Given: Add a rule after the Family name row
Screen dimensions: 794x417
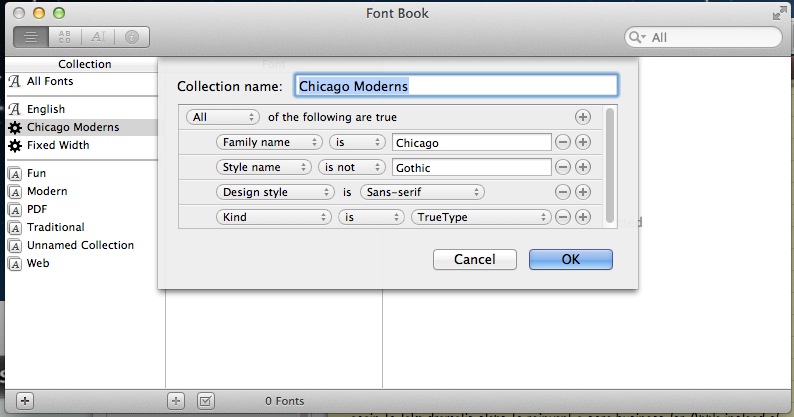Looking at the screenshot, I should tap(583, 142).
